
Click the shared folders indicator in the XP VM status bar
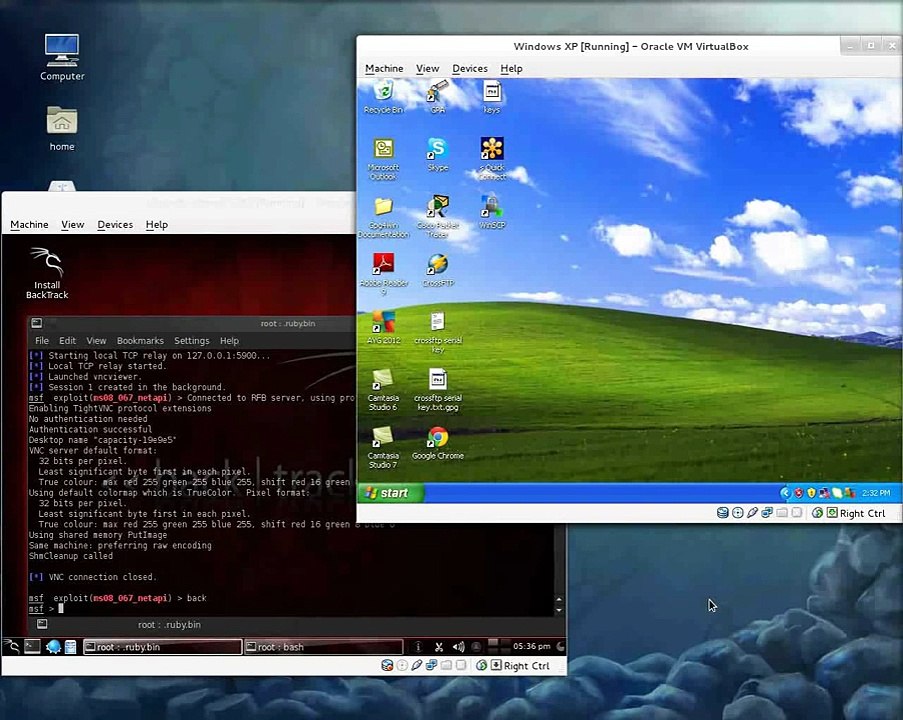point(782,513)
